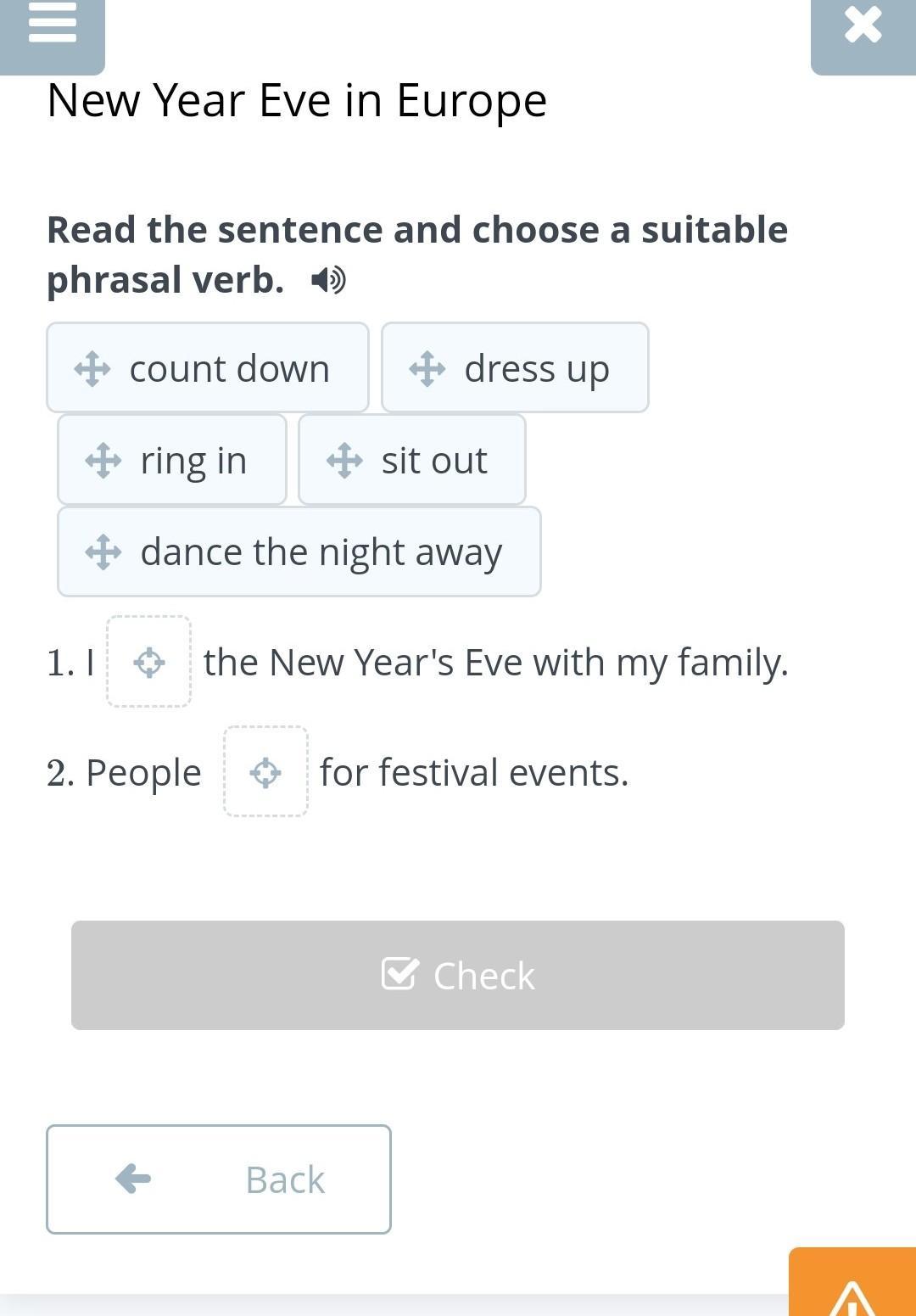Click the move handle on "dress up"
The image size is (916, 1316).
tap(427, 369)
